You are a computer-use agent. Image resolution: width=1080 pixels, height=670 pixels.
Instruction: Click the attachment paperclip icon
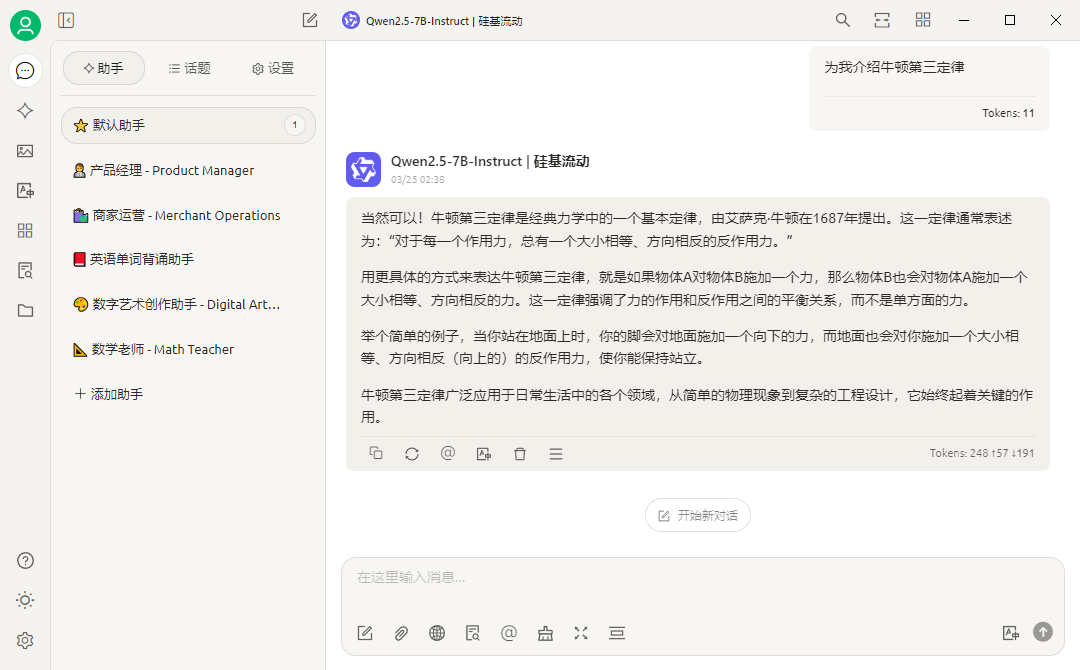[401, 633]
